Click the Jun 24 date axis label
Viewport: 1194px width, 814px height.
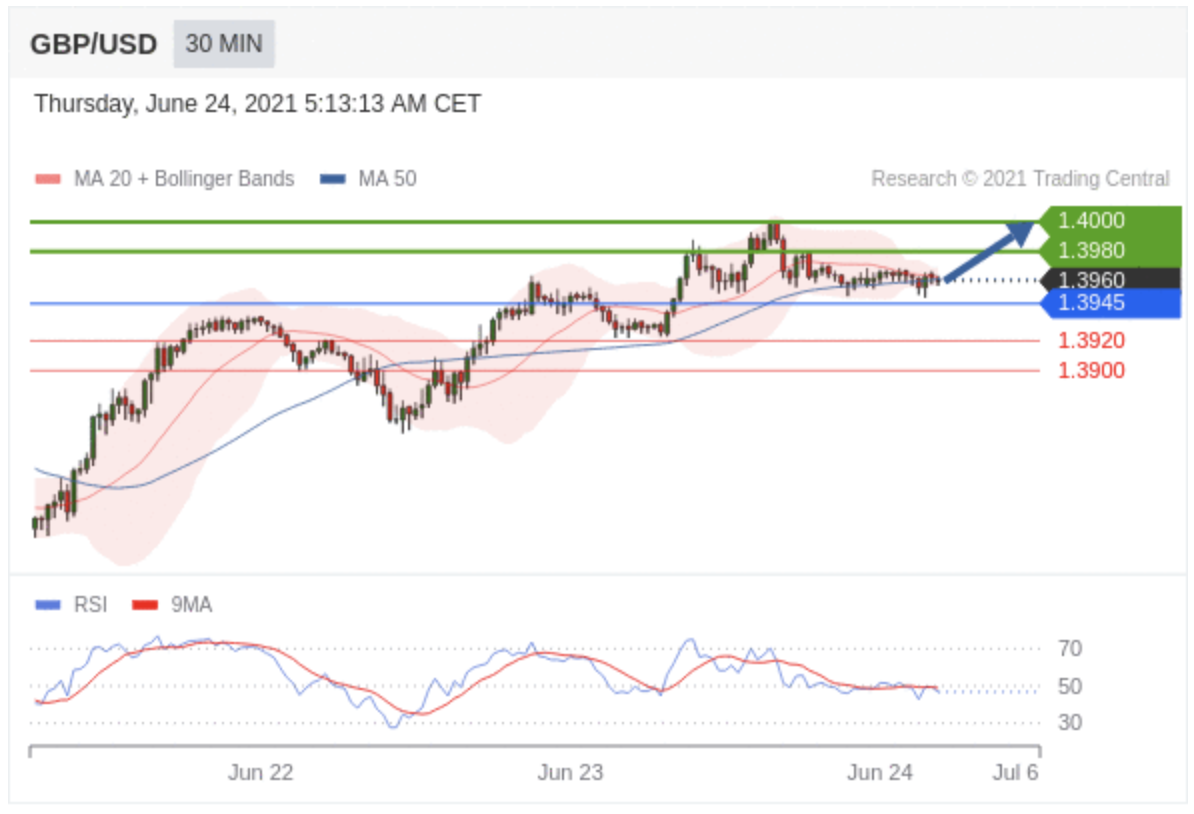(880, 773)
